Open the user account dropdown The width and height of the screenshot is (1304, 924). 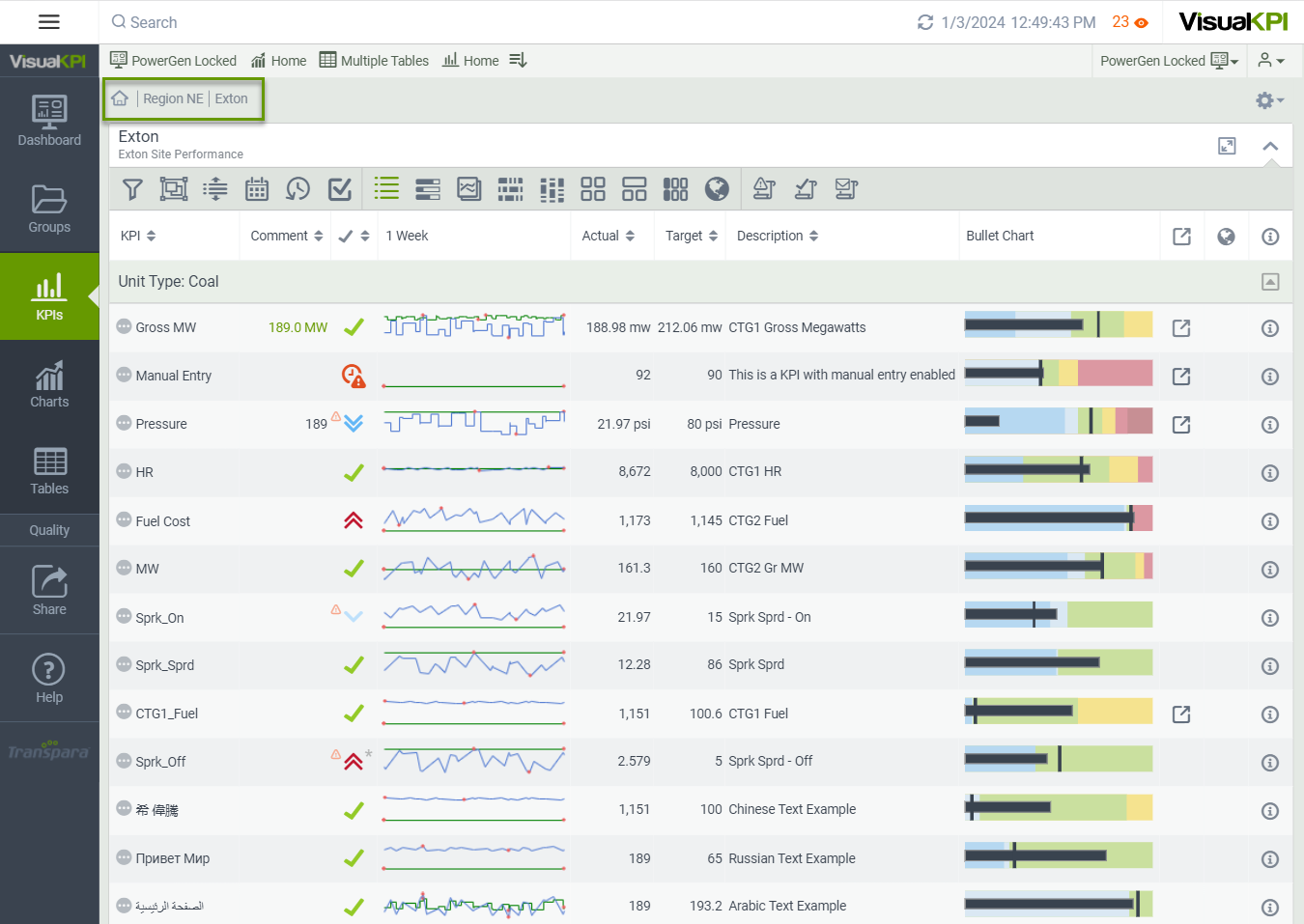pyautogui.click(x=1271, y=61)
